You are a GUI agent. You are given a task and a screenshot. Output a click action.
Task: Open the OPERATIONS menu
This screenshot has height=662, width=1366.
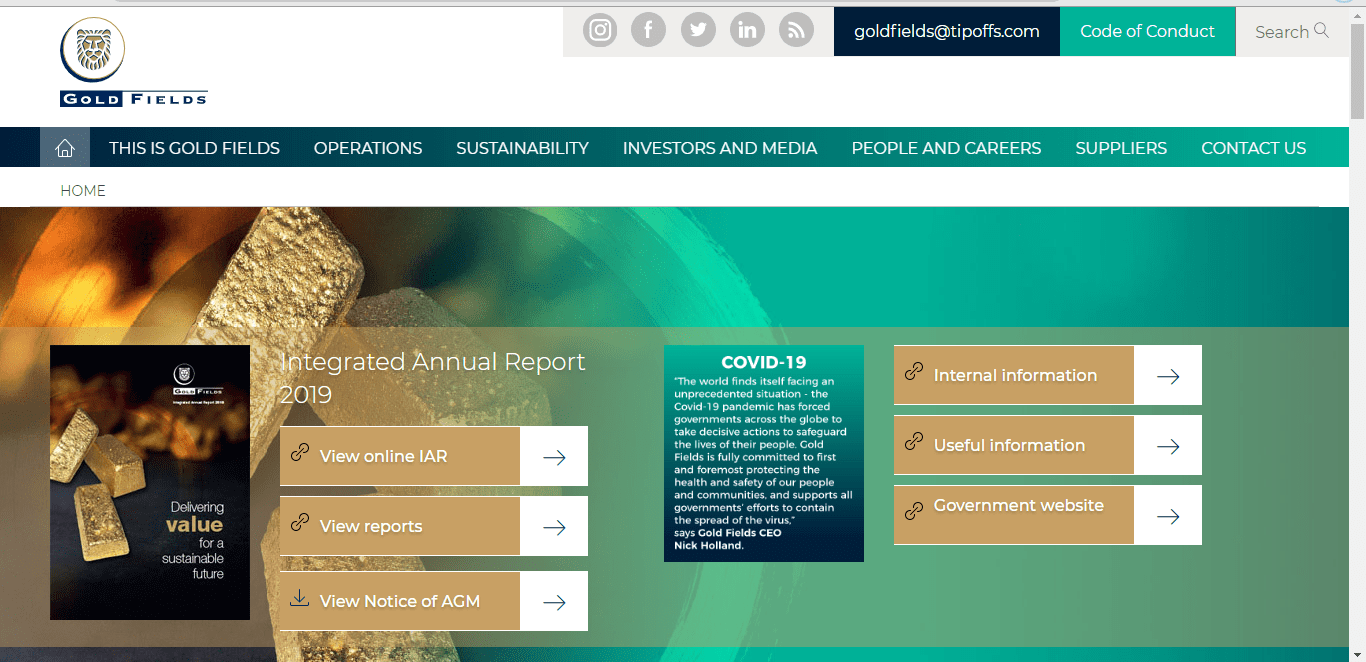368,148
